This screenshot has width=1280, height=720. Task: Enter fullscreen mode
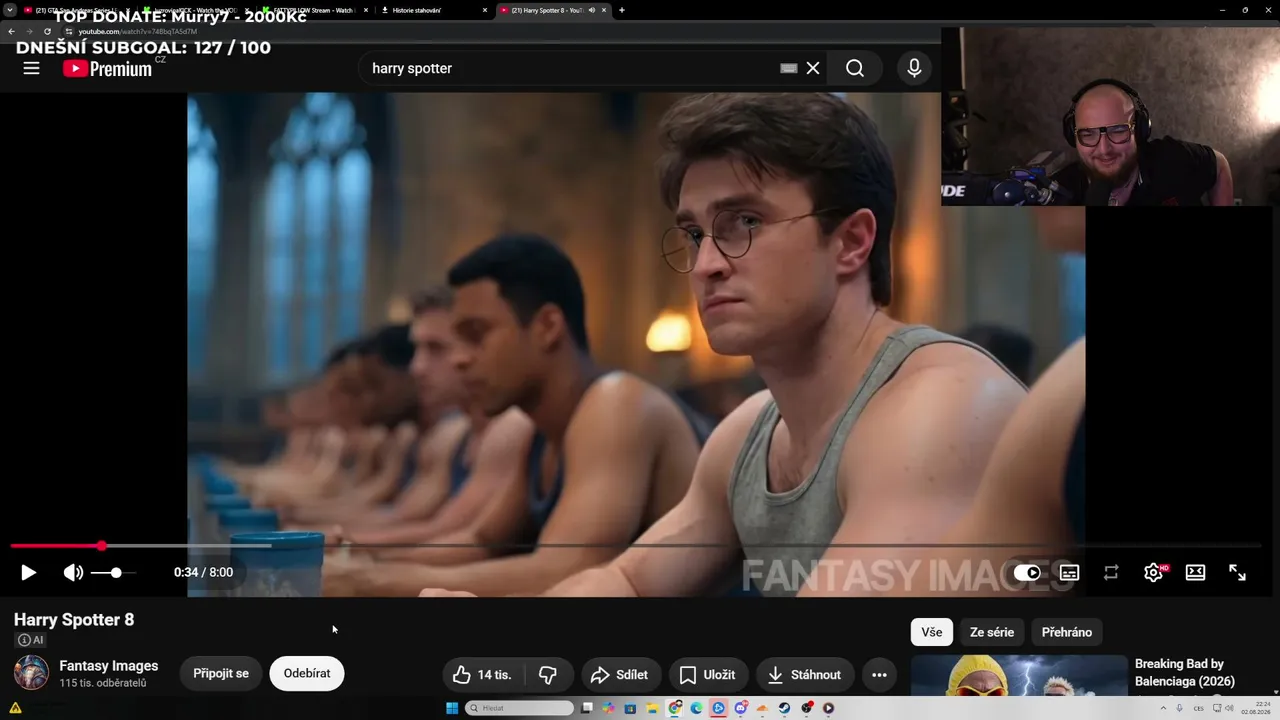pyautogui.click(x=1237, y=572)
